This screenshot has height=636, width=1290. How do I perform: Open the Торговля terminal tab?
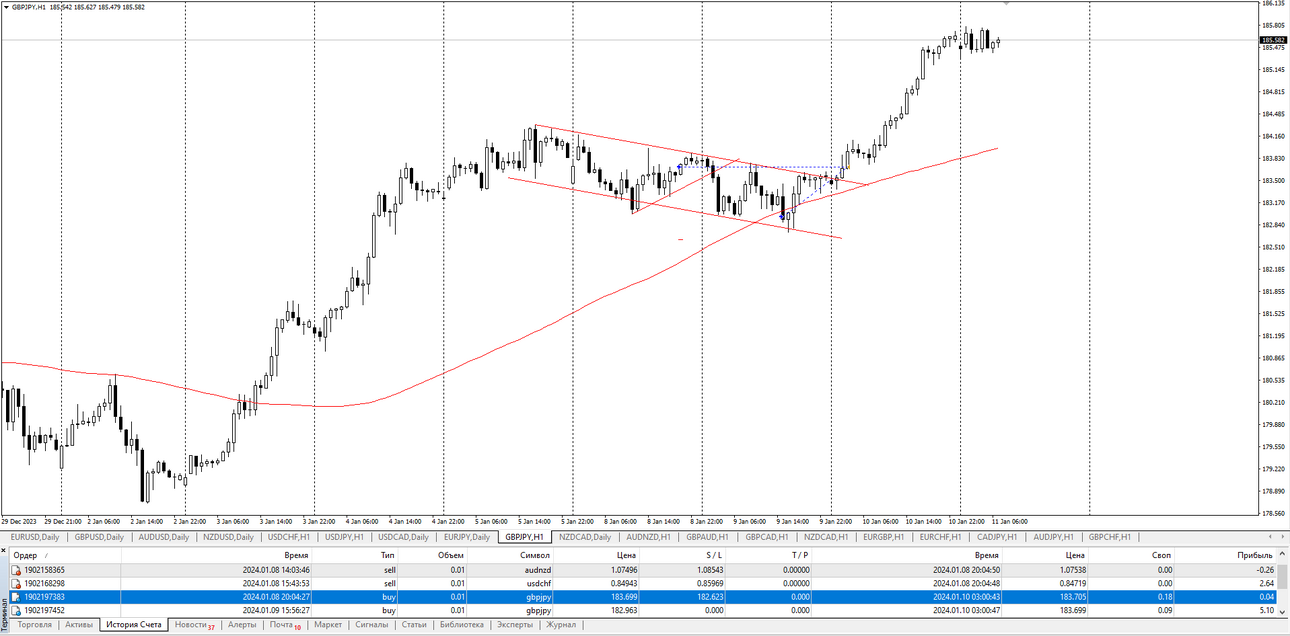pyautogui.click(x=35, y=625)
